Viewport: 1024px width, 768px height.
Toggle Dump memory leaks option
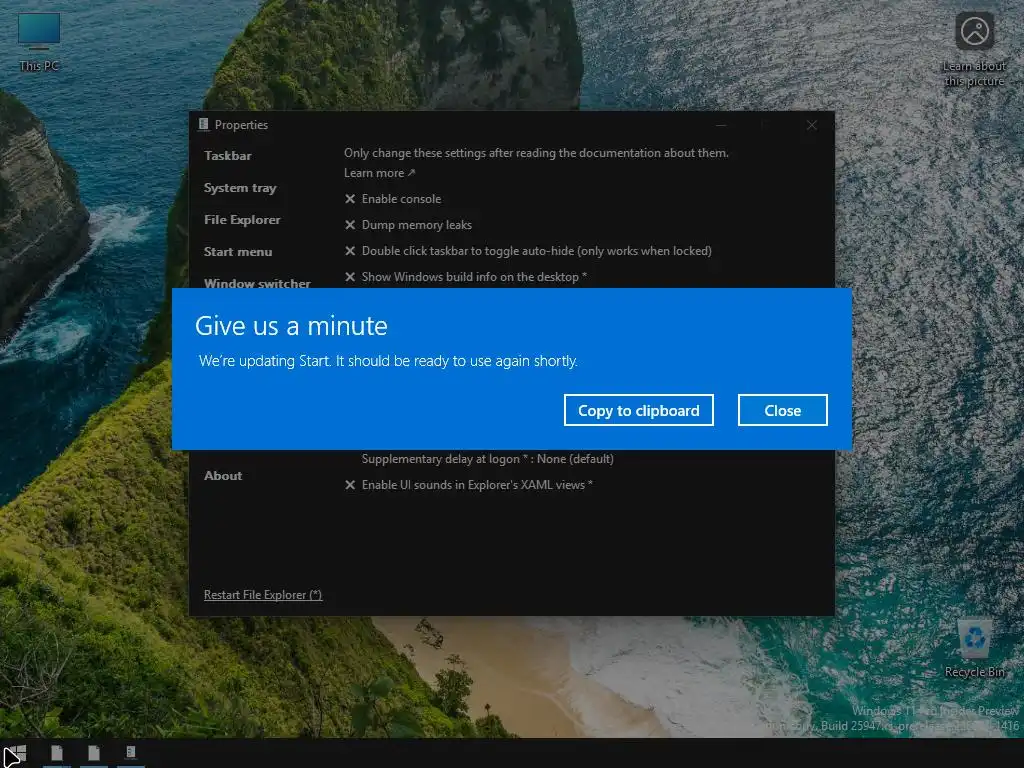[408, 225]
